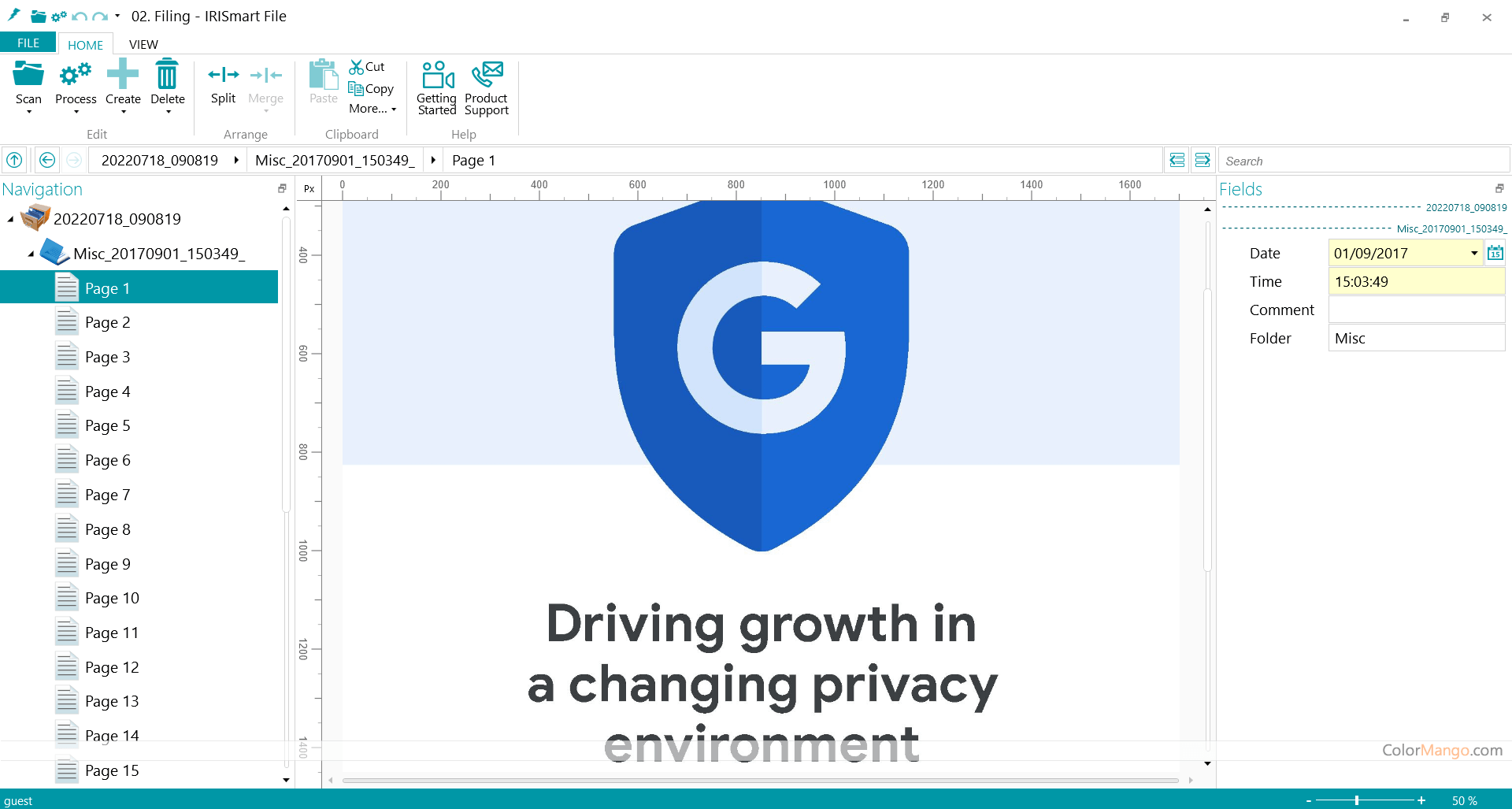This screenshot has height=809, width=1512.
Task: Open Product Support
Action: click(487, 76)
